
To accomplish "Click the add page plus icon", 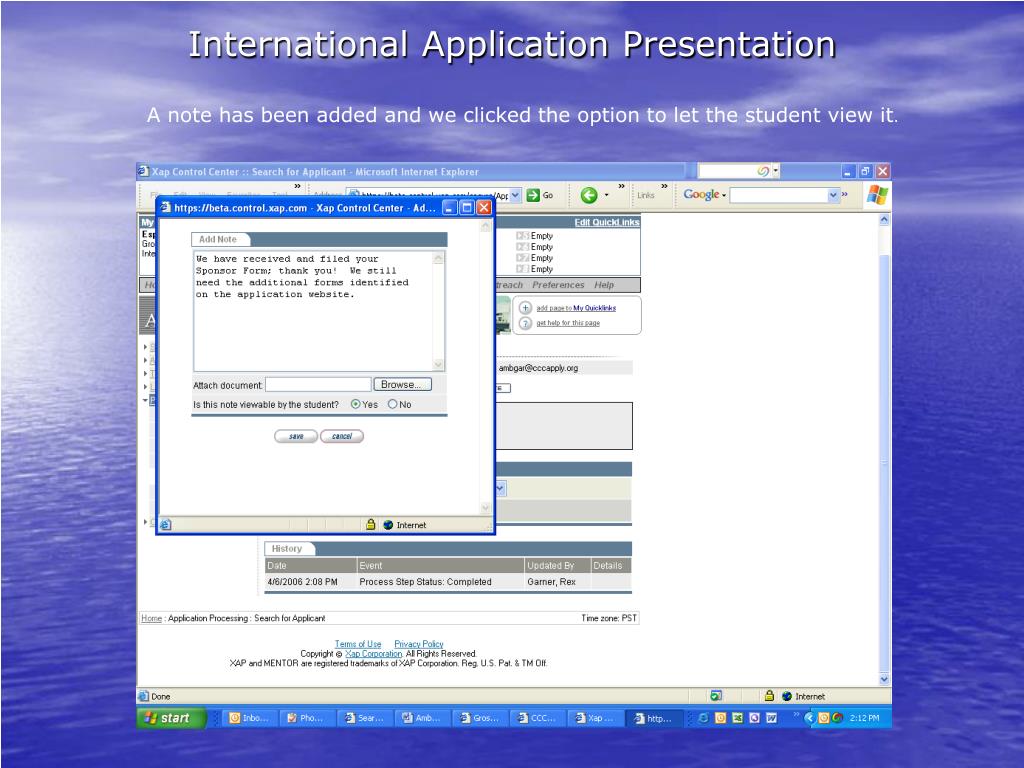I will 525,308.
